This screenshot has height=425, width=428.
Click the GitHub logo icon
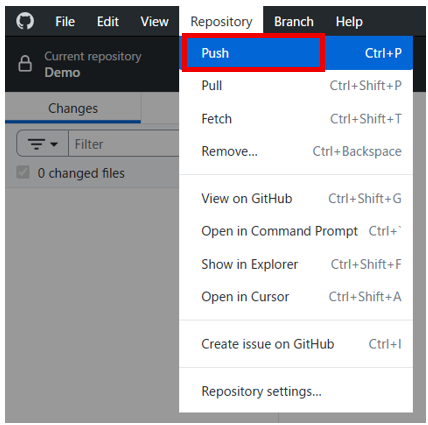pos(25,21)
